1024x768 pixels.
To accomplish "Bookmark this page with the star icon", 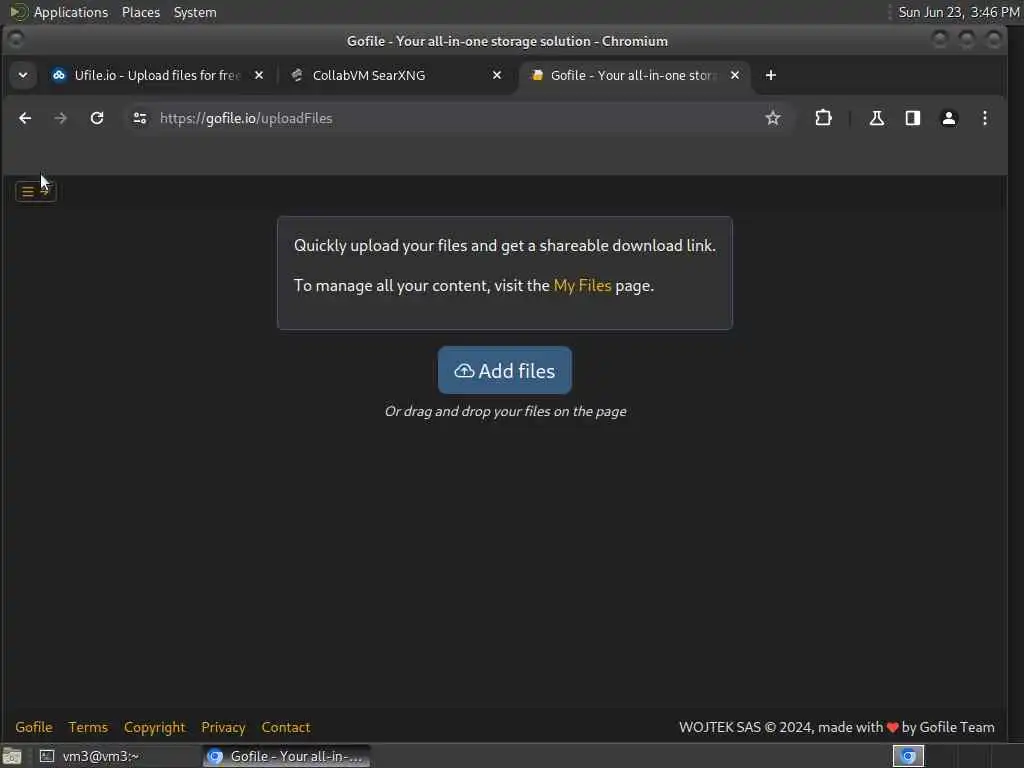I will coord(773,118).
